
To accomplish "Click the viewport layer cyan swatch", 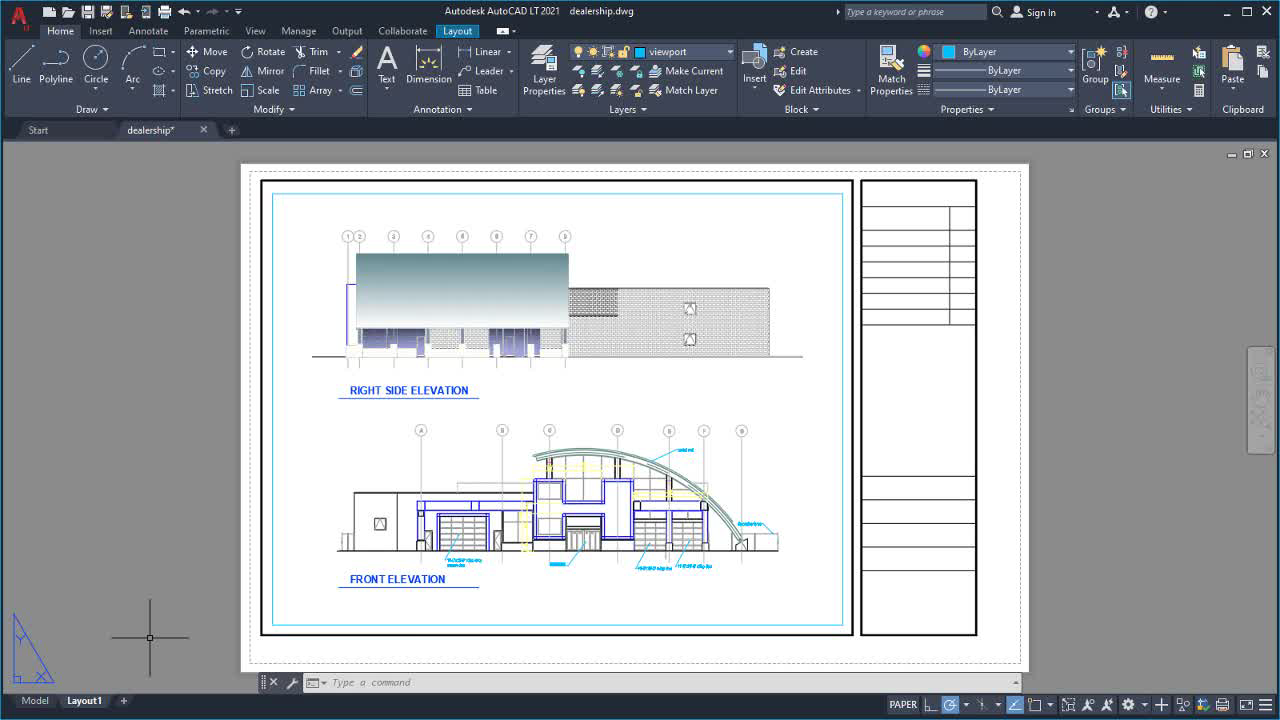I will point(639,52).
